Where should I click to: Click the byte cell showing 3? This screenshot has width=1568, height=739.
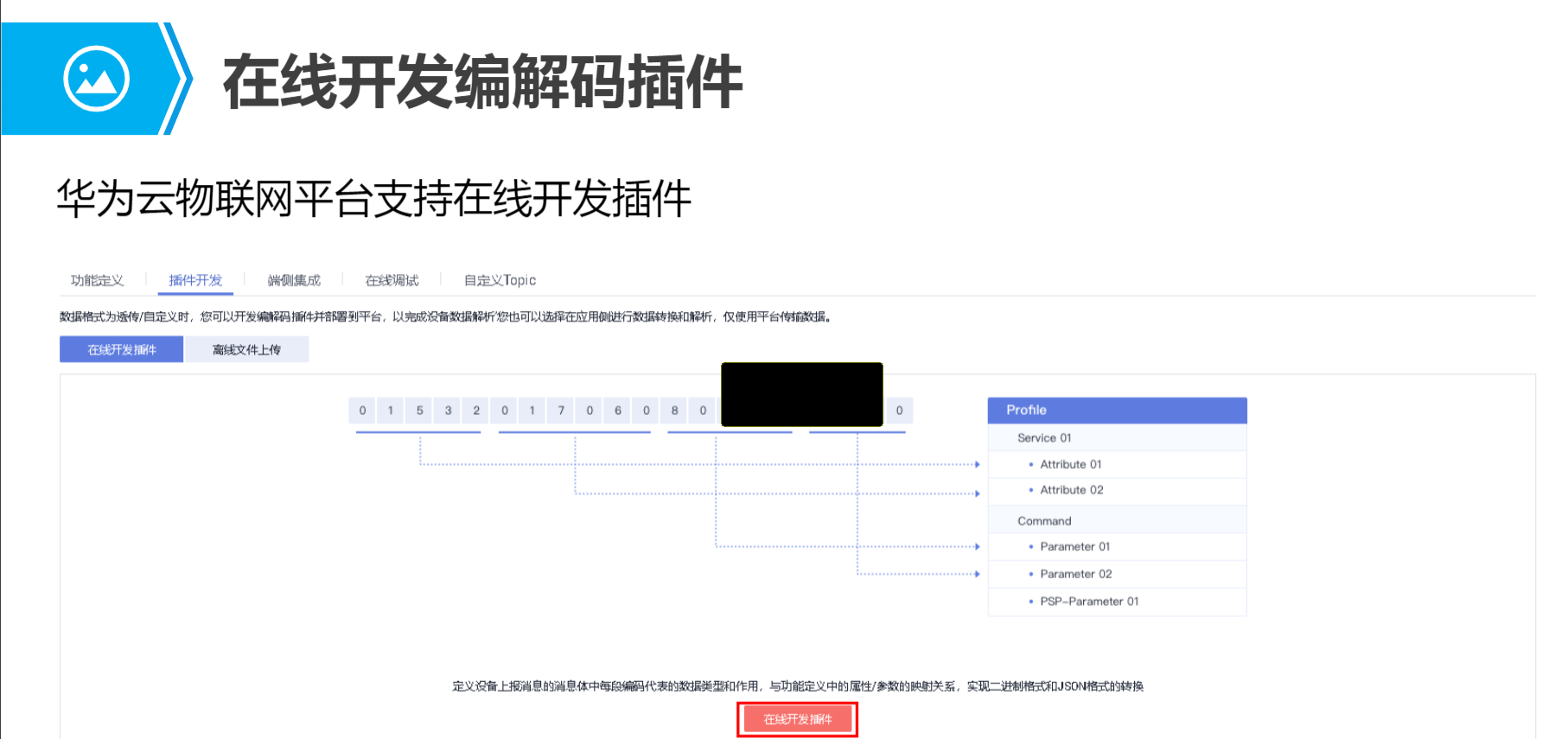point(448,411)
